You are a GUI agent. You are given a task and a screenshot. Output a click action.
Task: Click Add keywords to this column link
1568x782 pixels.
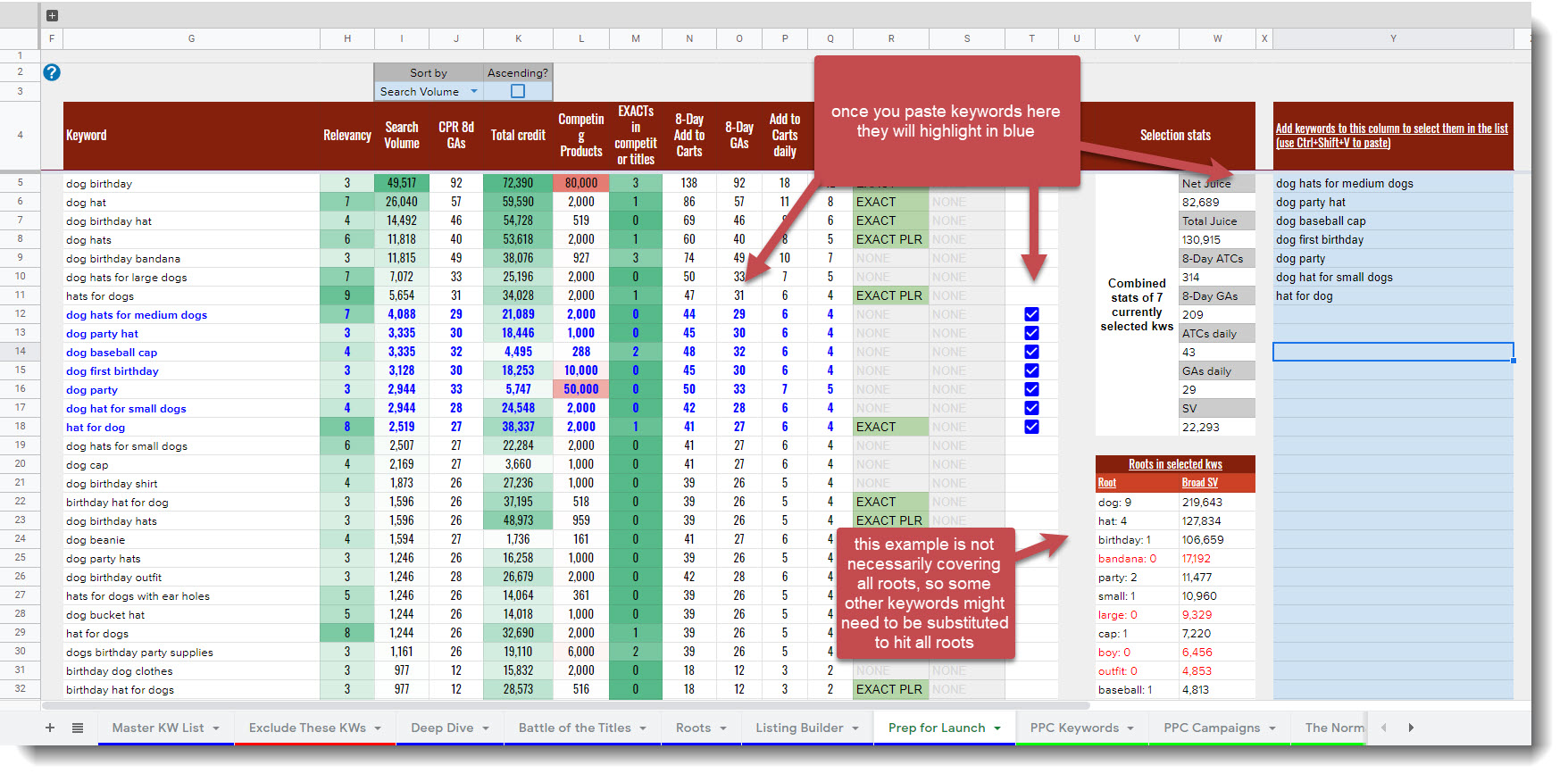click(x=1391, y=136)
